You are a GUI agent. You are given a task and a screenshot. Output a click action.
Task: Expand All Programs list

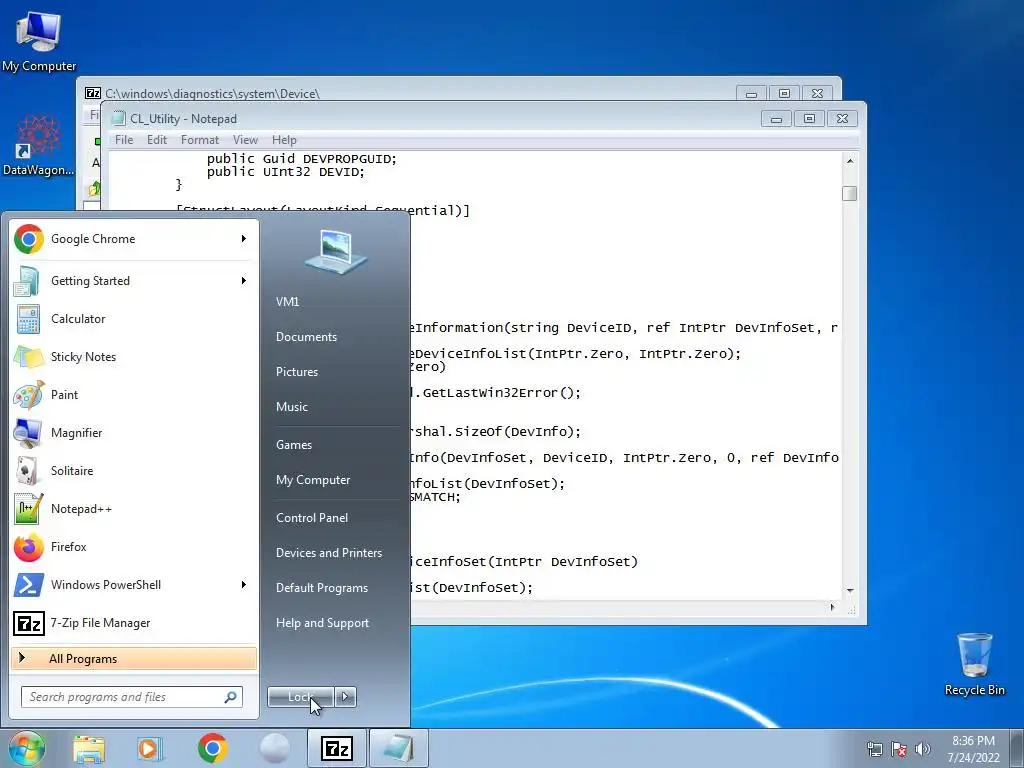(x=134, y=659)
